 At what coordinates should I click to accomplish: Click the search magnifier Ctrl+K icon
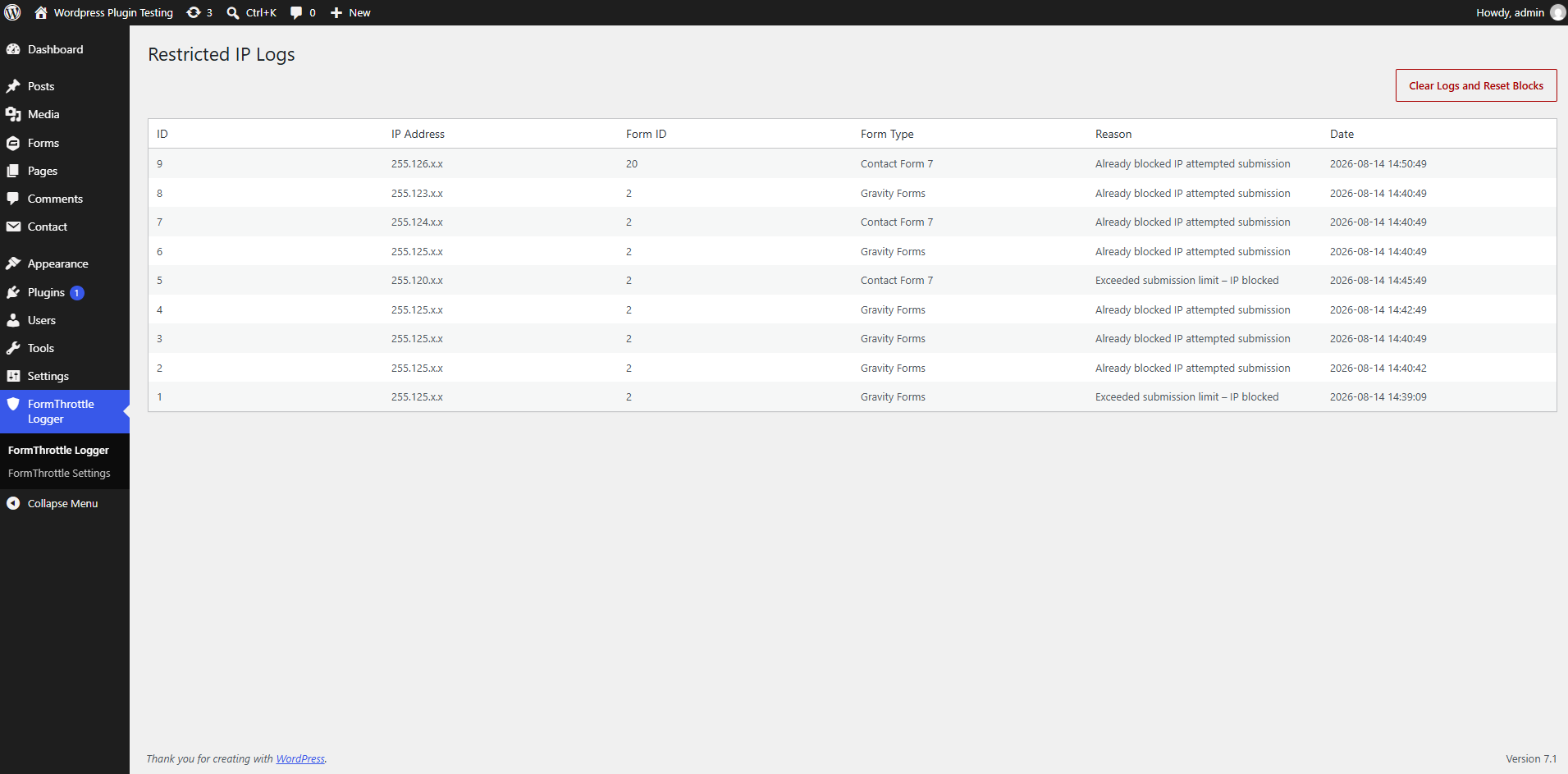coord(233,12)
